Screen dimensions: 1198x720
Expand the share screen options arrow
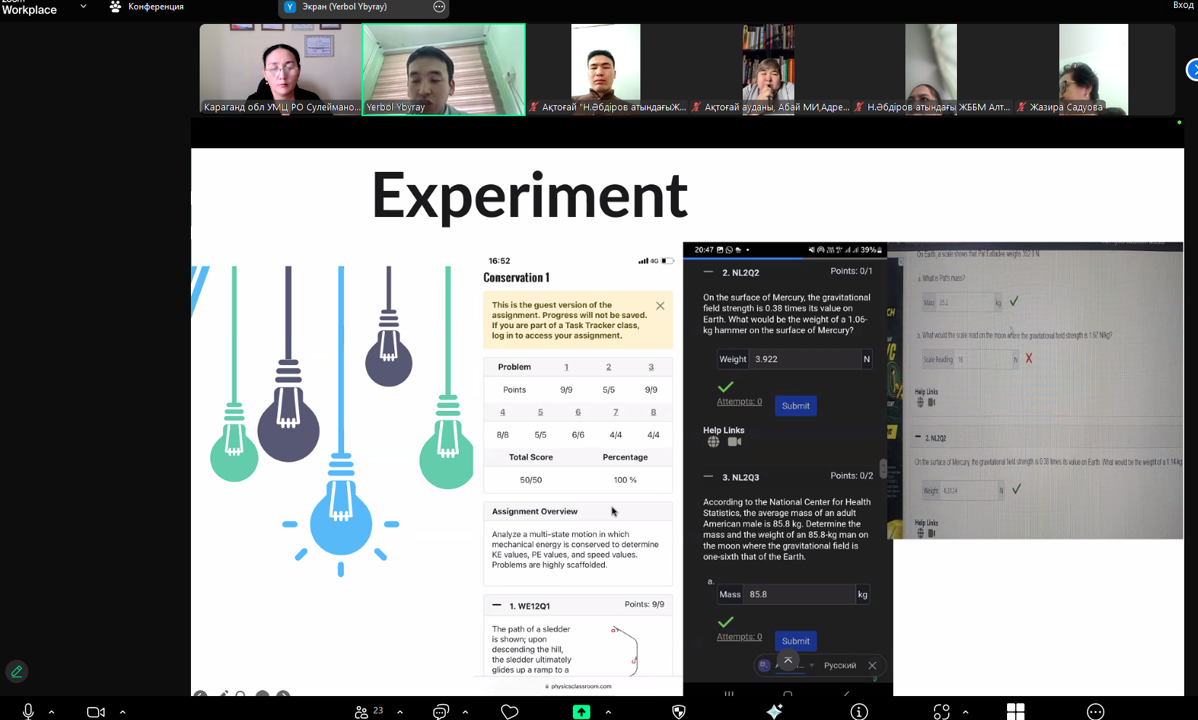click(608, 712)
